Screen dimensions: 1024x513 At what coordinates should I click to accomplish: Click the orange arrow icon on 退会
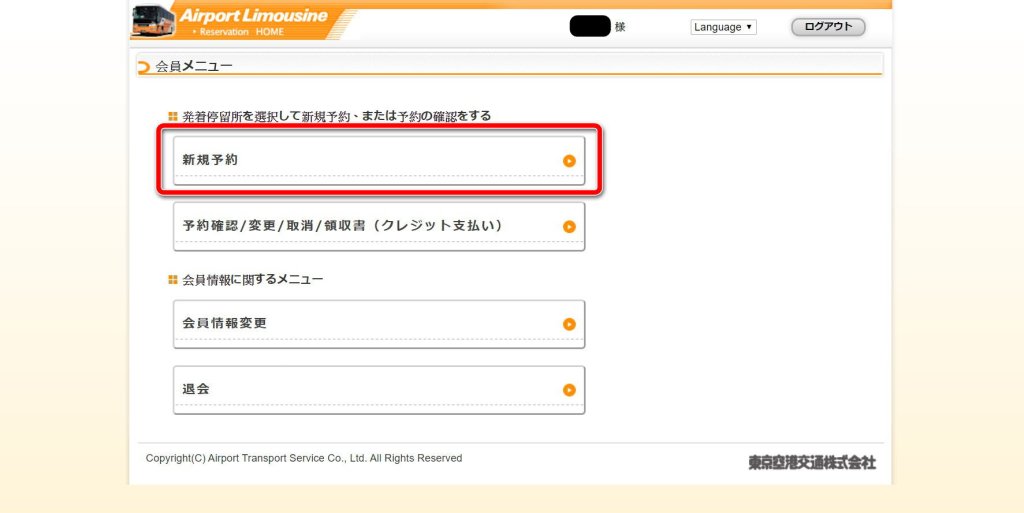tap(569, 390)
